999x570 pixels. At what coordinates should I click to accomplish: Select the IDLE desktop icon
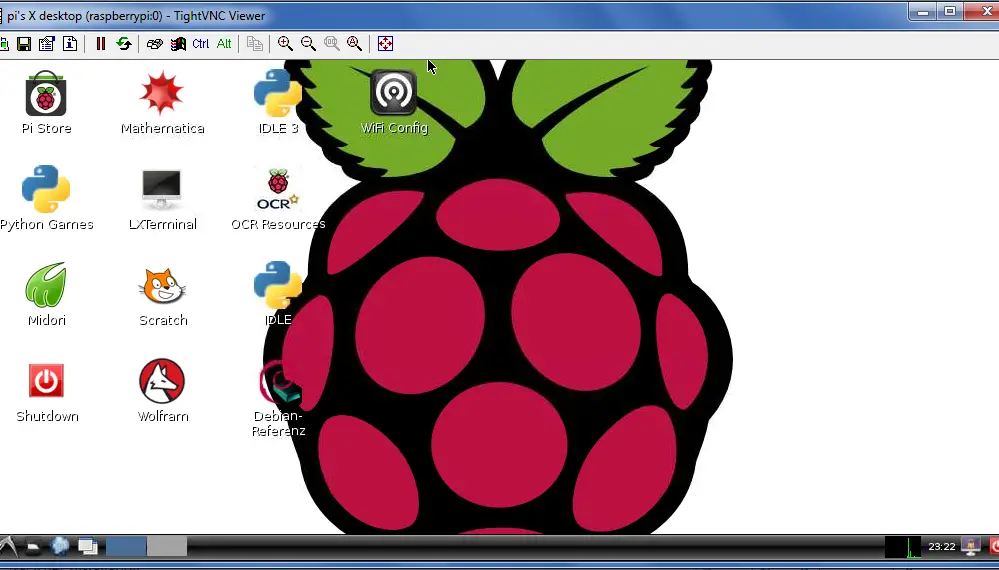click(278, 285)
